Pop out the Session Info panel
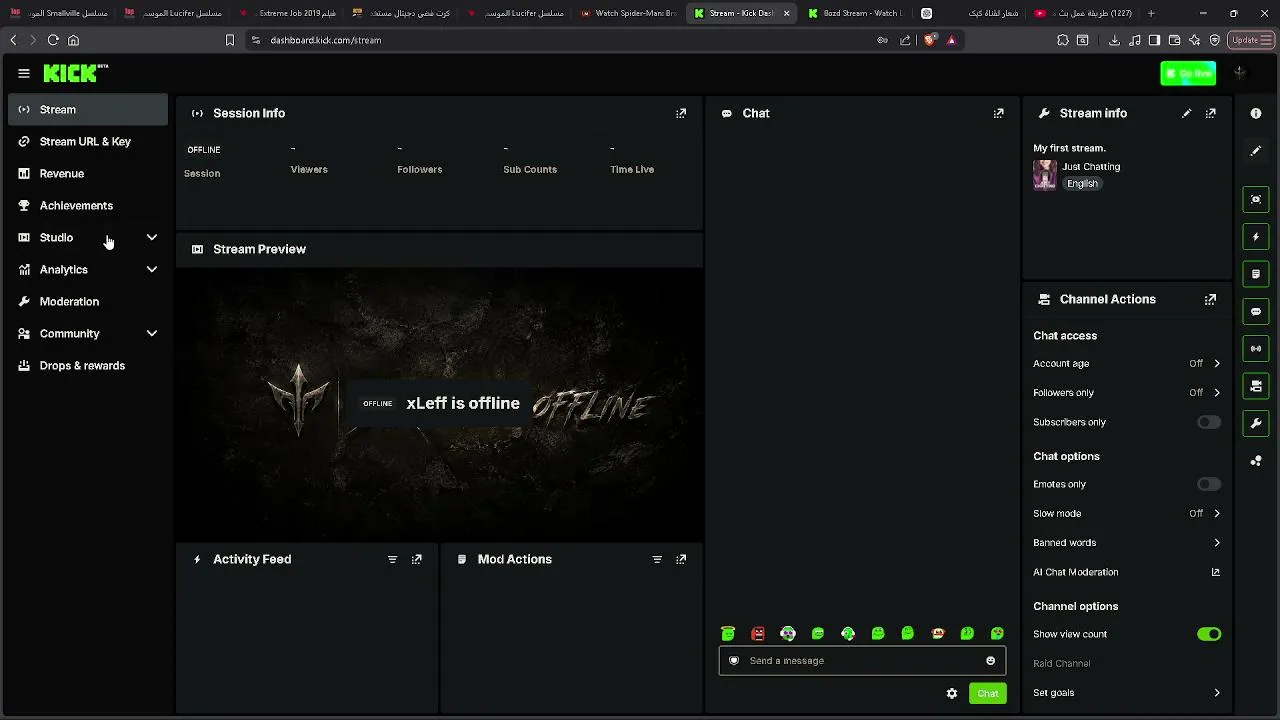1280x720 pixels. pyautogui.click(x=681, y=113)
